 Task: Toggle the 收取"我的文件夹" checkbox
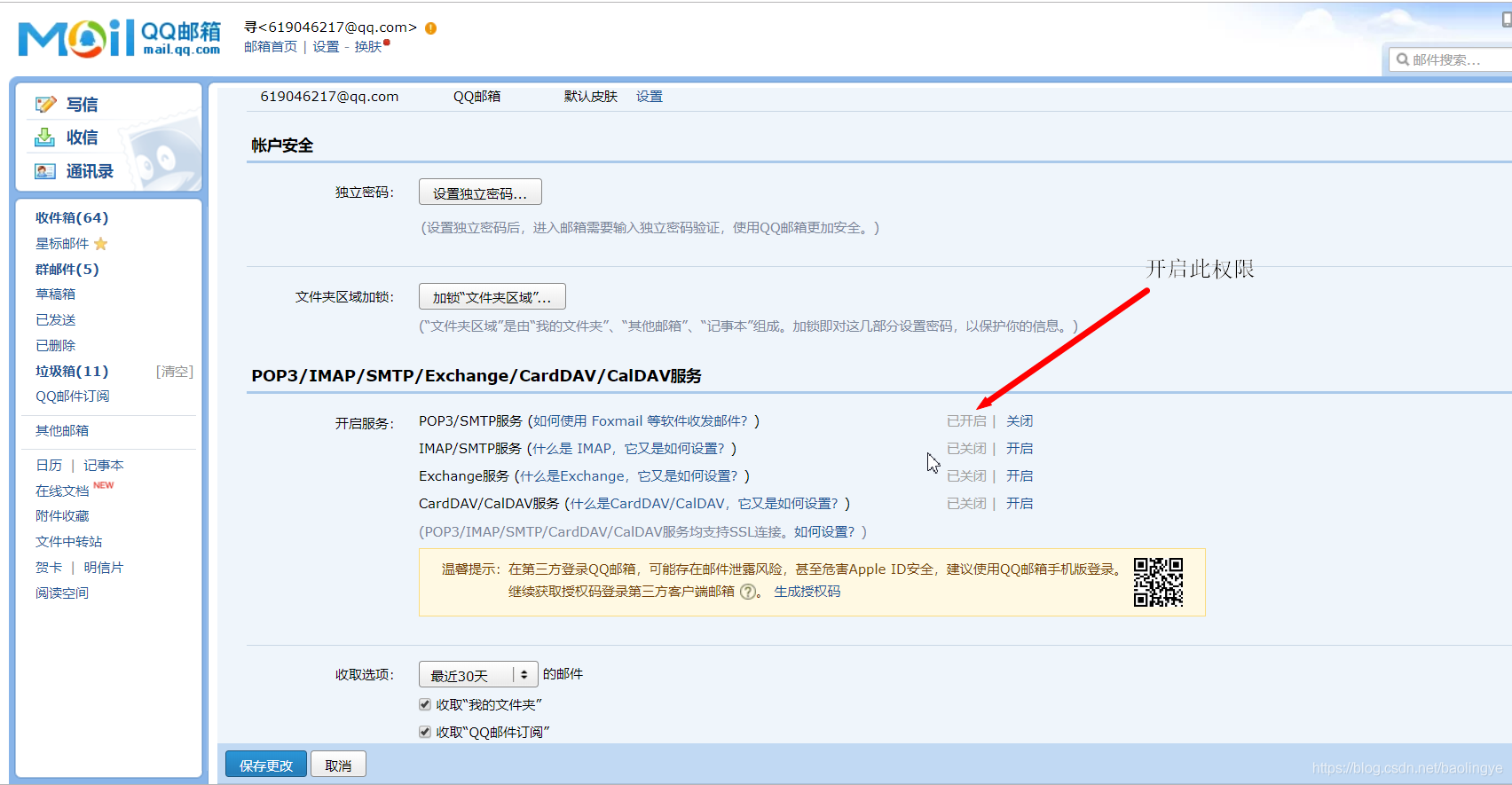point(425,704)
